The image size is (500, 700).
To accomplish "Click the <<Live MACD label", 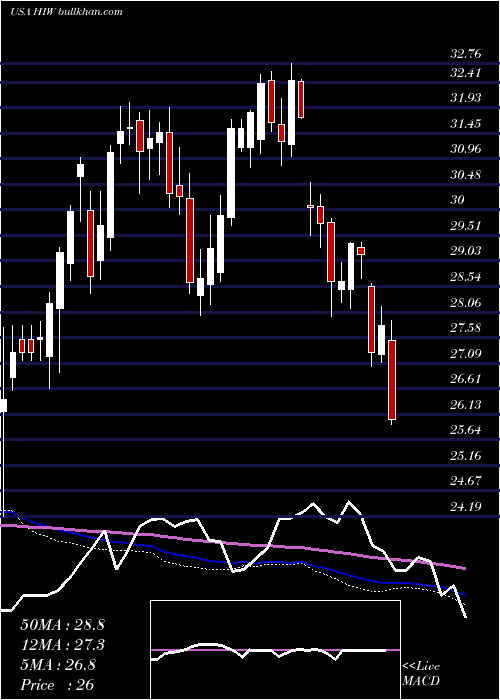I will (421, 674).
